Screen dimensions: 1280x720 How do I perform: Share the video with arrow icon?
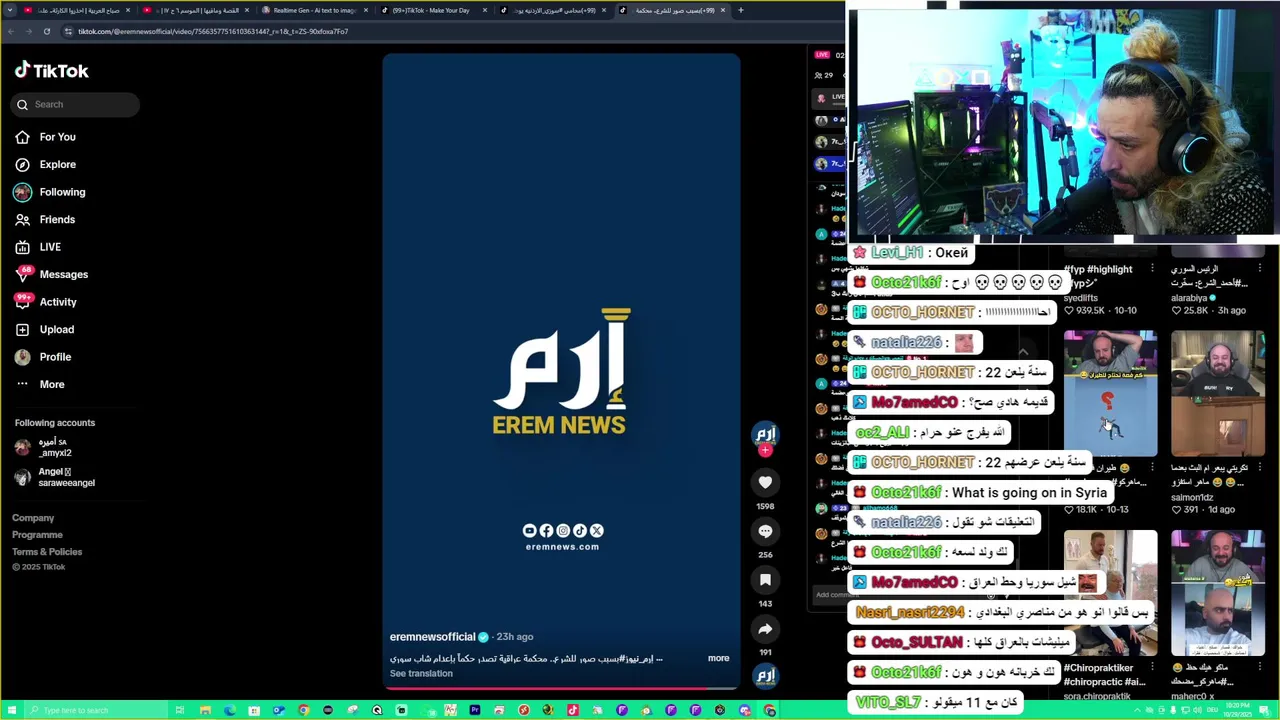(x=765, y=629)
